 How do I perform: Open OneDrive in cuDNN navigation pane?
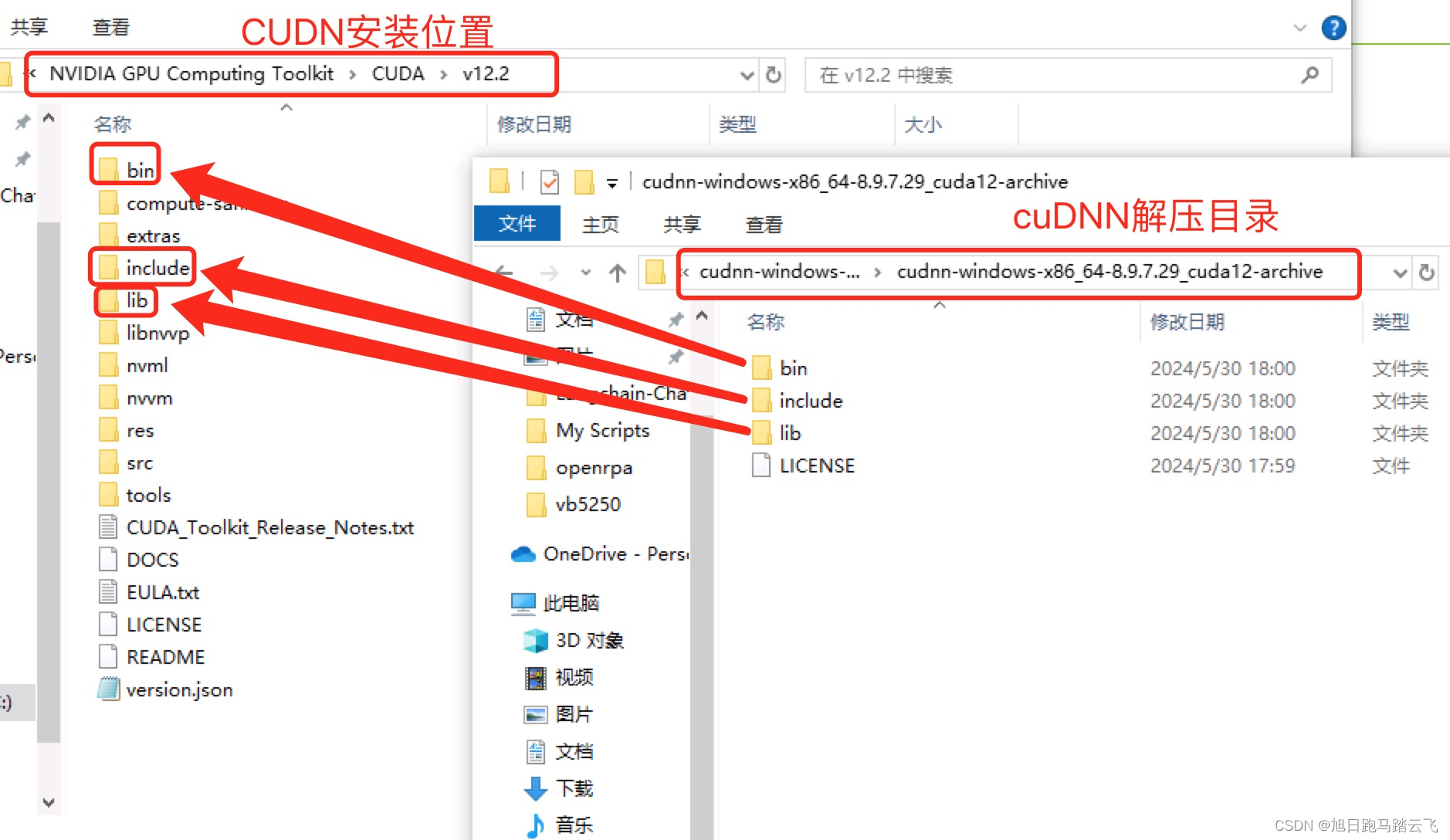pyautogui.click(x=600, y=554)
